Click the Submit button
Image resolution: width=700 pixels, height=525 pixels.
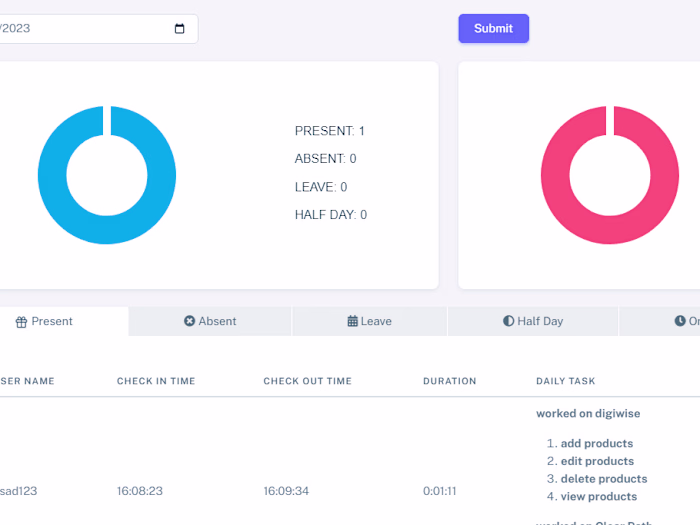point(494,29)
